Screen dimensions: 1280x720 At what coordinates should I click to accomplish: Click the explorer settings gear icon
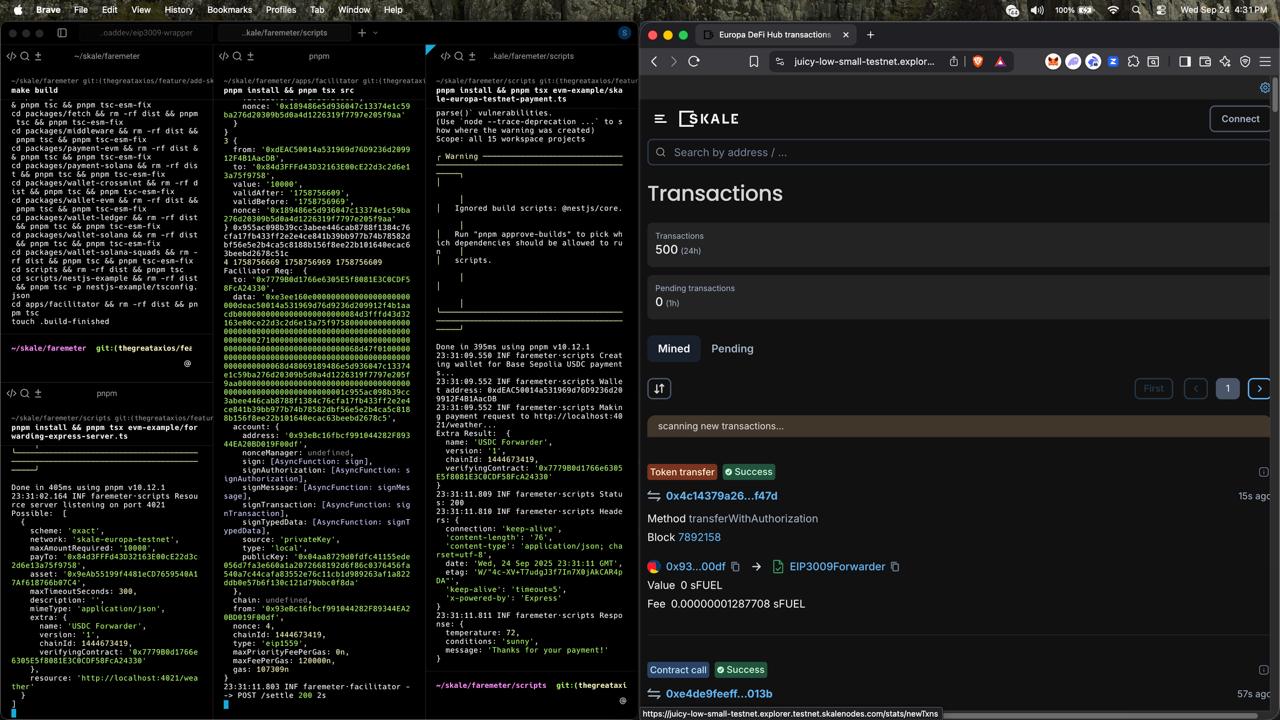click(x=1265, y=88)
